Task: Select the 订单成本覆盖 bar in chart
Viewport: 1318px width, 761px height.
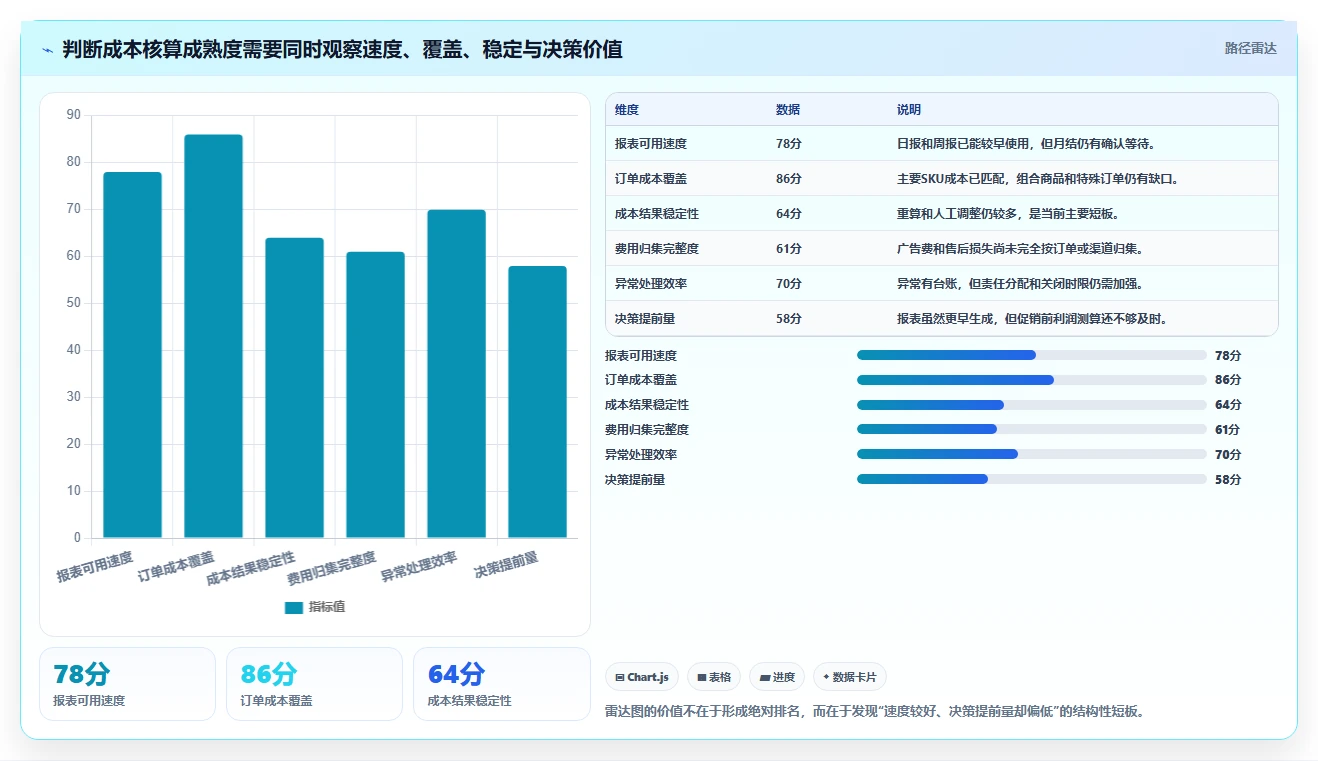Action: [213, 336]
